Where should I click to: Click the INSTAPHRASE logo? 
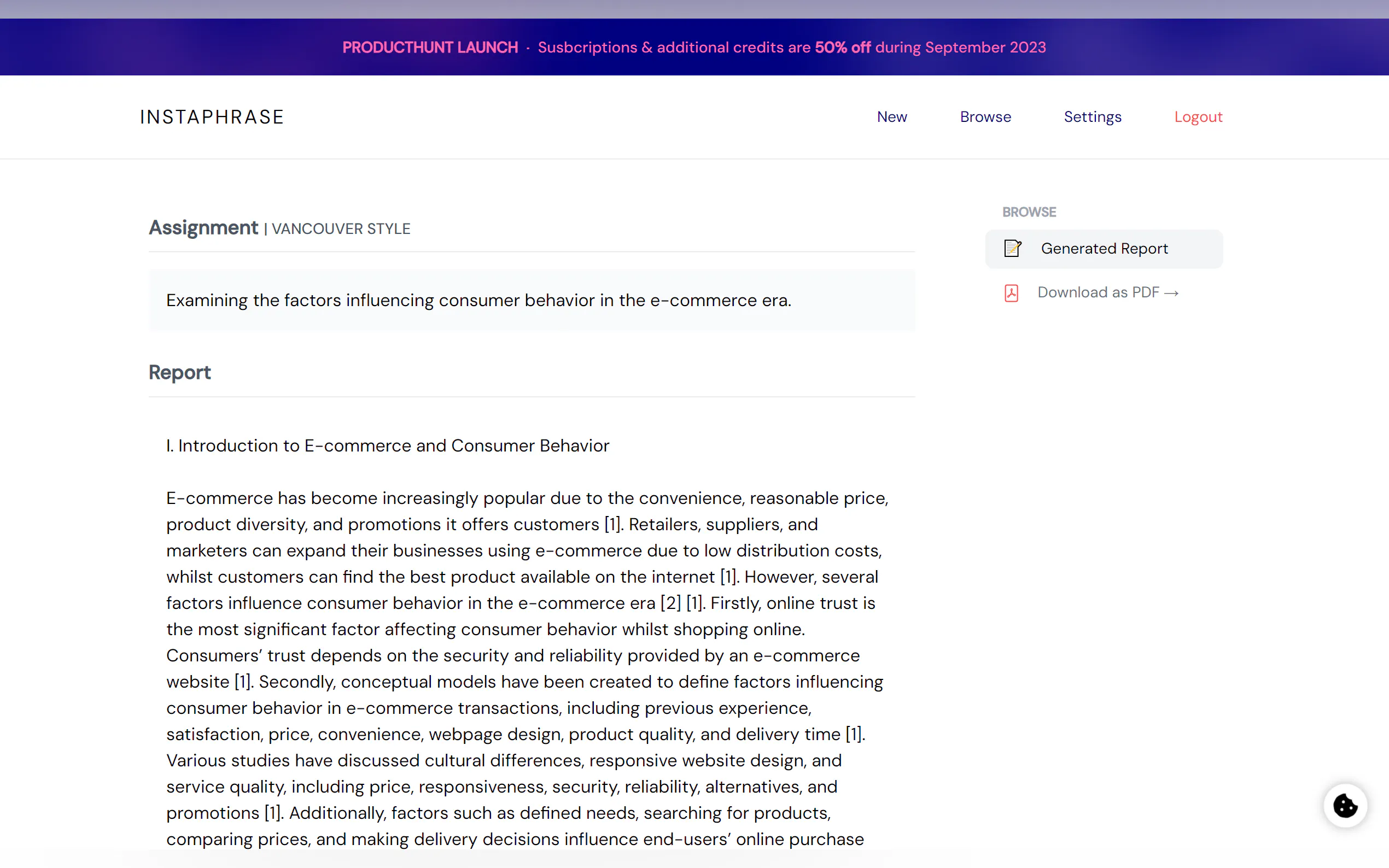coord(212,117)
